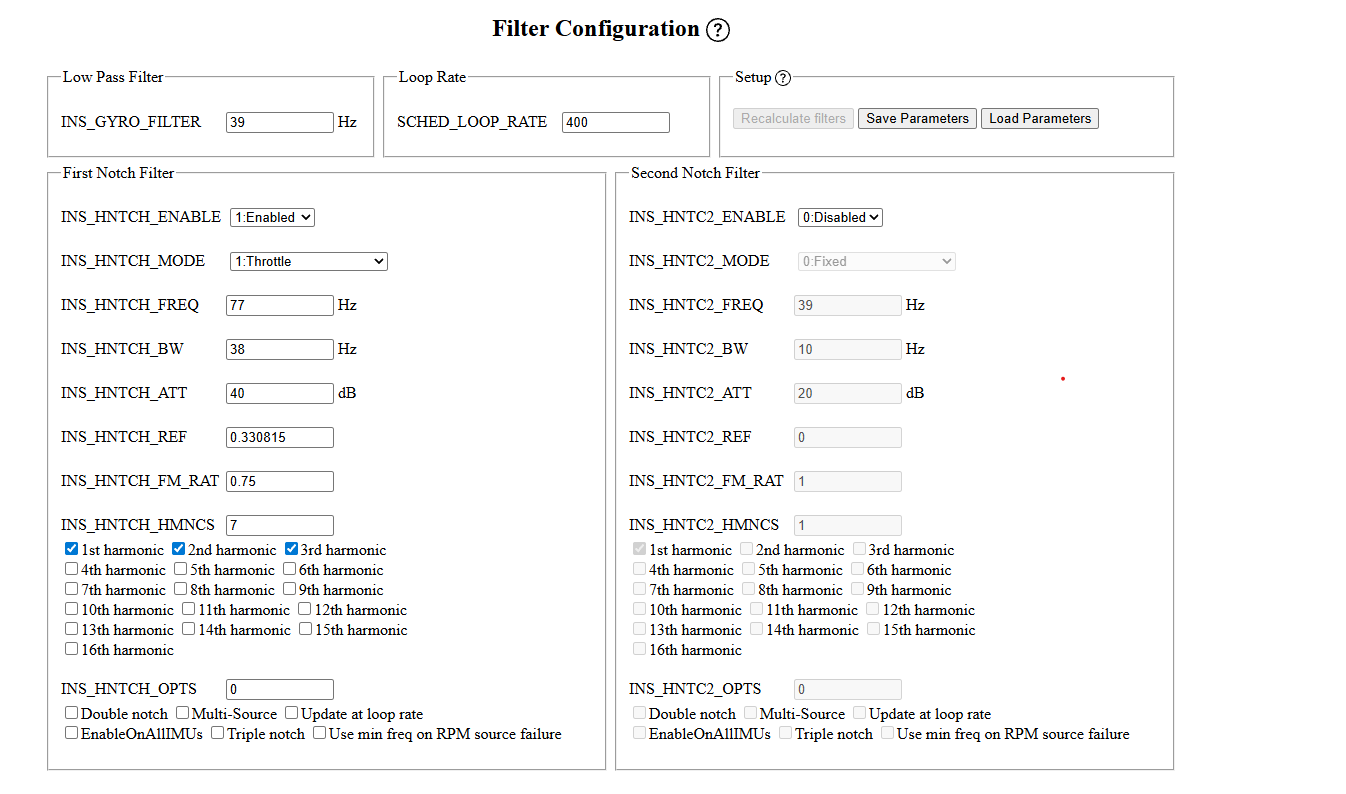
Task: Click the Load Parameters button
Action: [x=1039, y=118]
